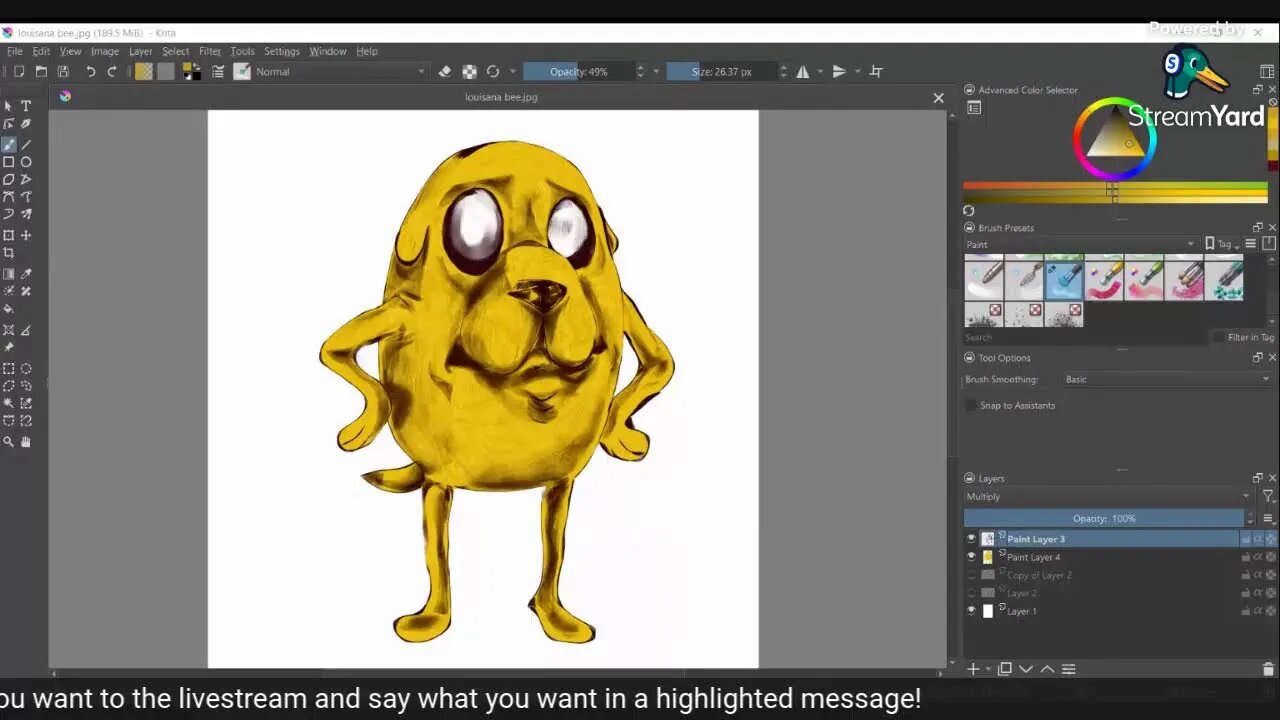Viewport: 1280px width, 720px height.
Task: Open the Window menu
Action: pyautogui.click(x=327, y=51)
